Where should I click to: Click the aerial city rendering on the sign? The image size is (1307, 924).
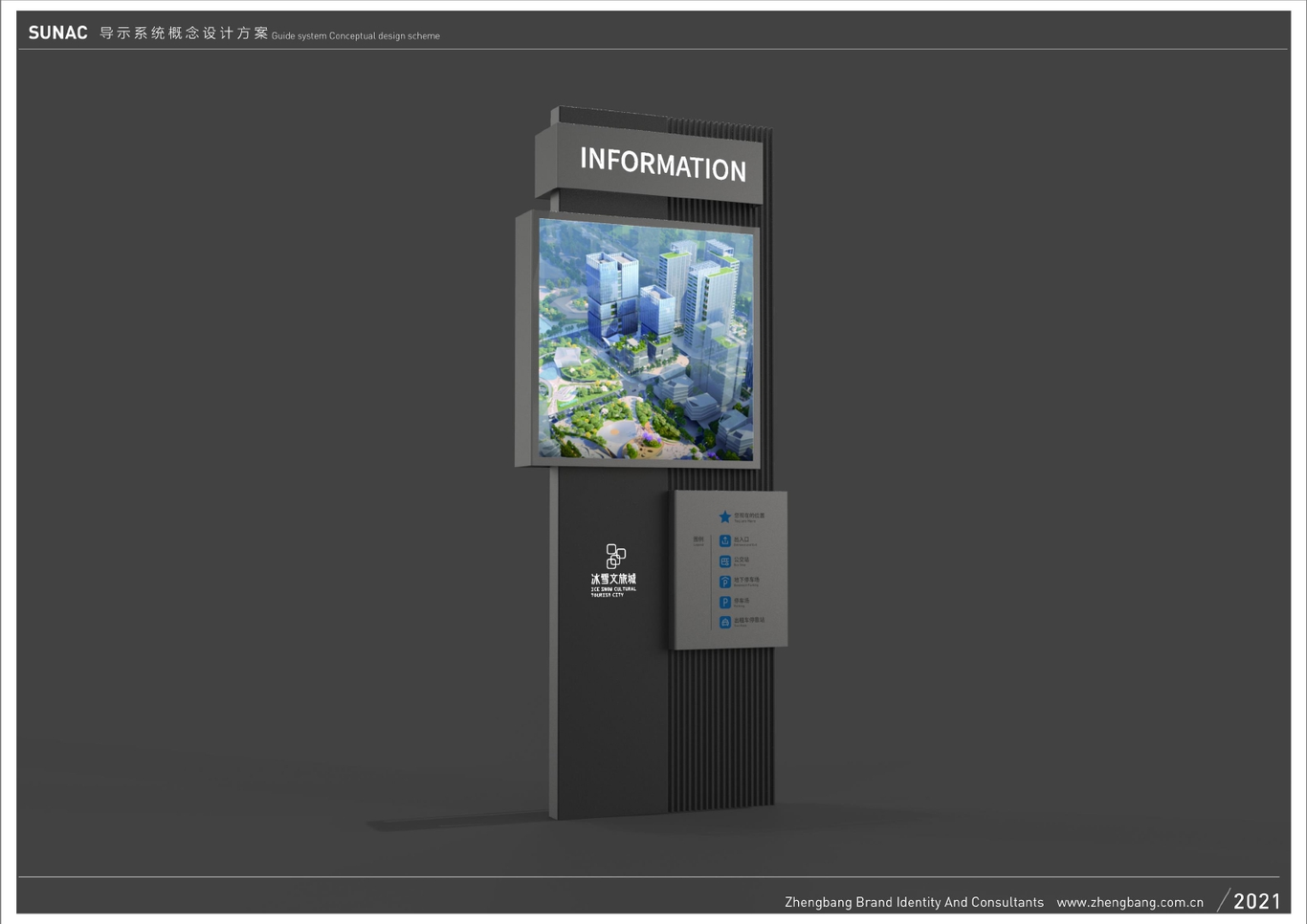click(646, 340)
